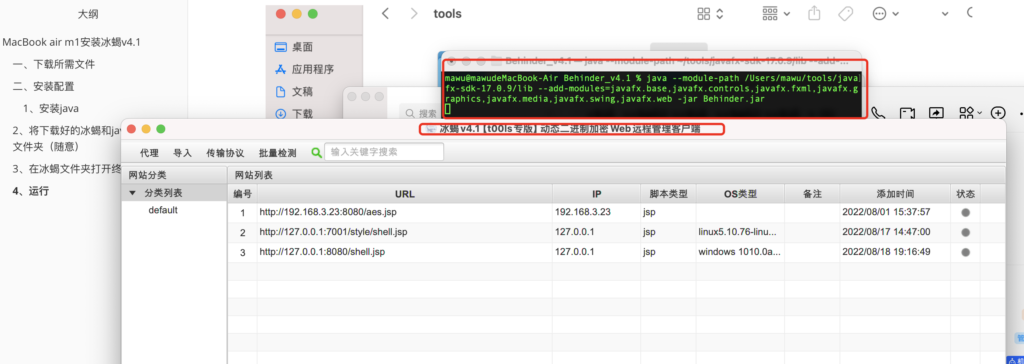Select the default category
This screenshot has height=364, width=1024.
pyautogui.click(x=163, y=210)
